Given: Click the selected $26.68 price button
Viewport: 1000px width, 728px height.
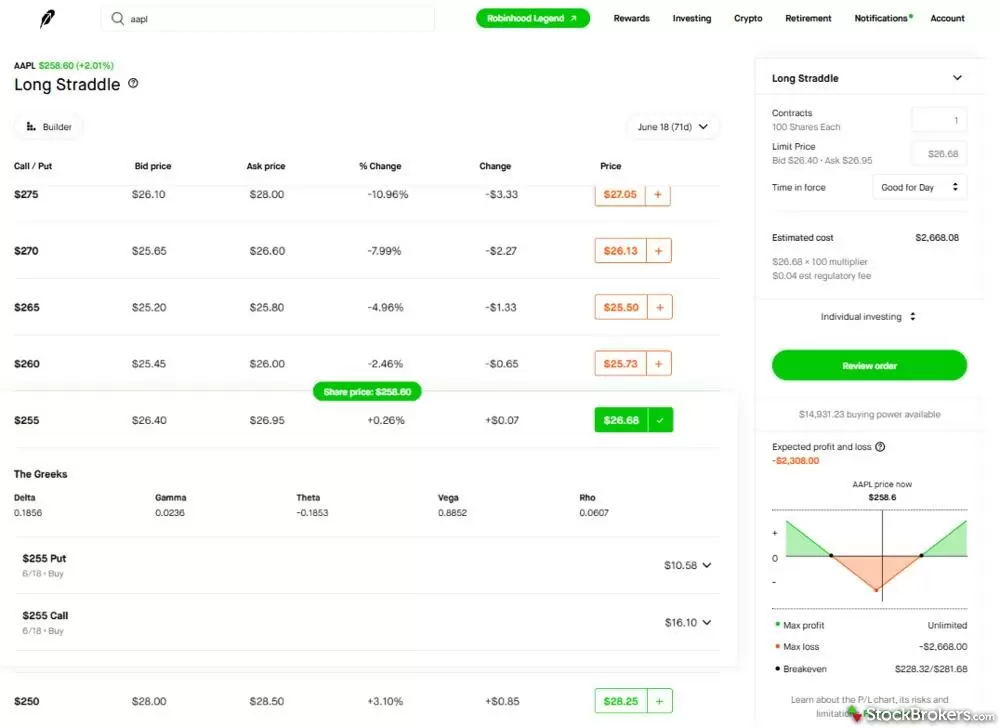Looking at the screenshot, I should click(621, 420).
